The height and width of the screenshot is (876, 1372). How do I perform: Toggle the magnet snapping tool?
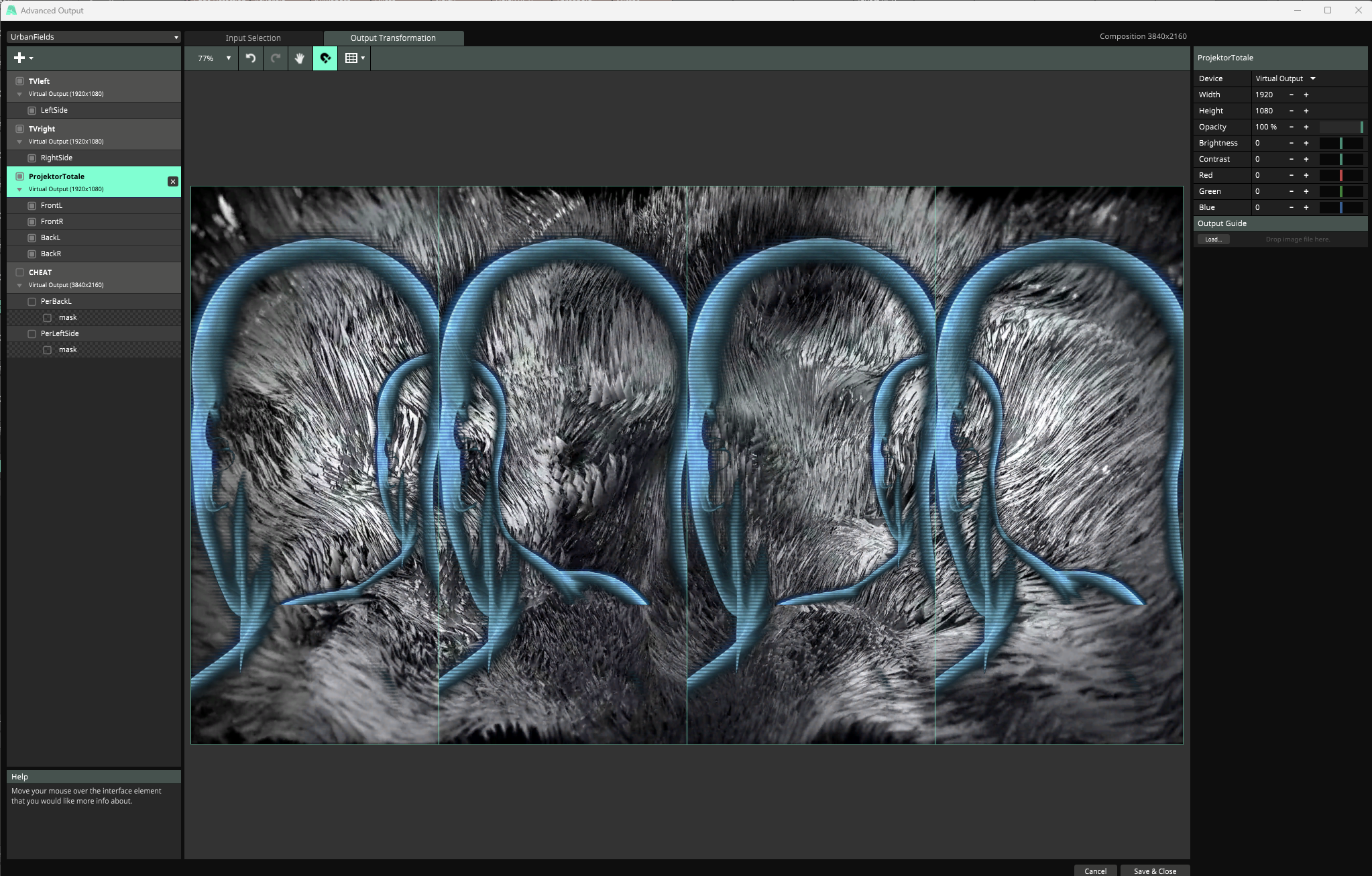325,58
